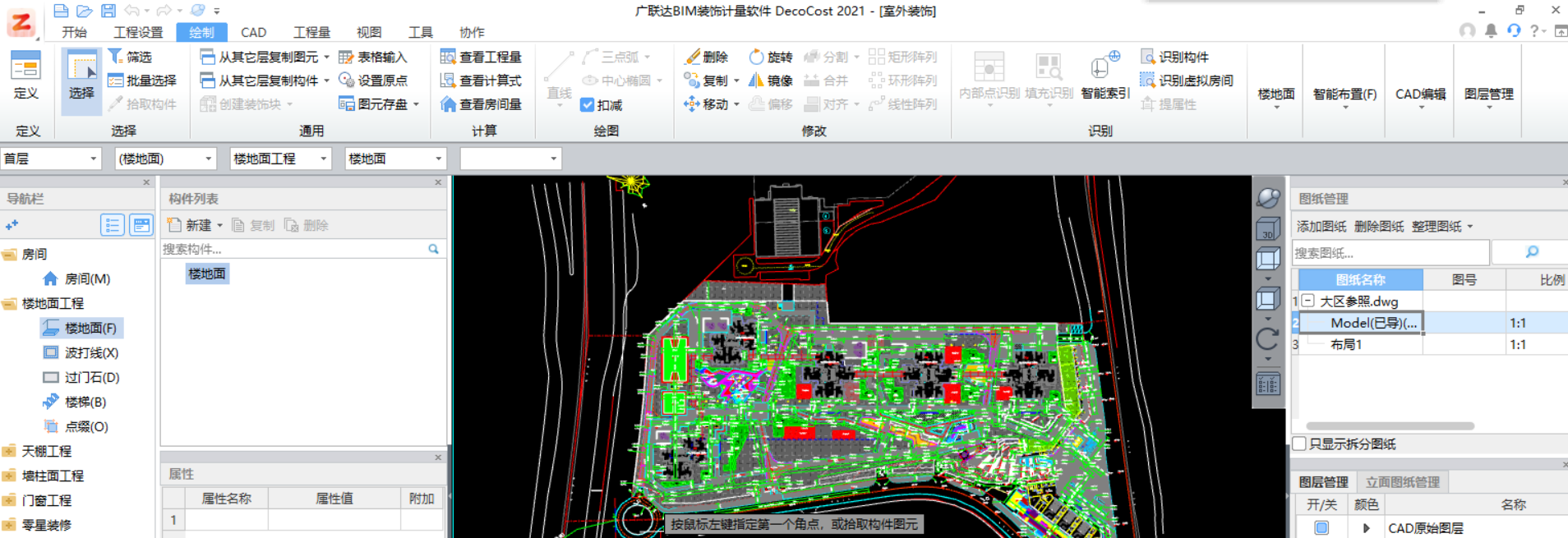Viewport: 1568px width, 538px height.
Task: Open the 定义 (Define) tool
Action: tap(25, 76)
